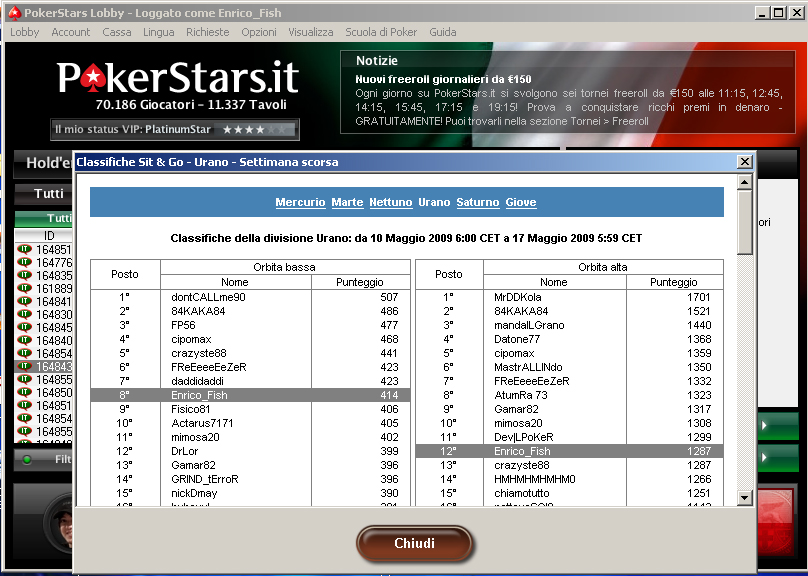Image resolution: width=808 pixels, height=576 pixels.
Task: Click the Orbita alta table header
Action: (602, 267)
